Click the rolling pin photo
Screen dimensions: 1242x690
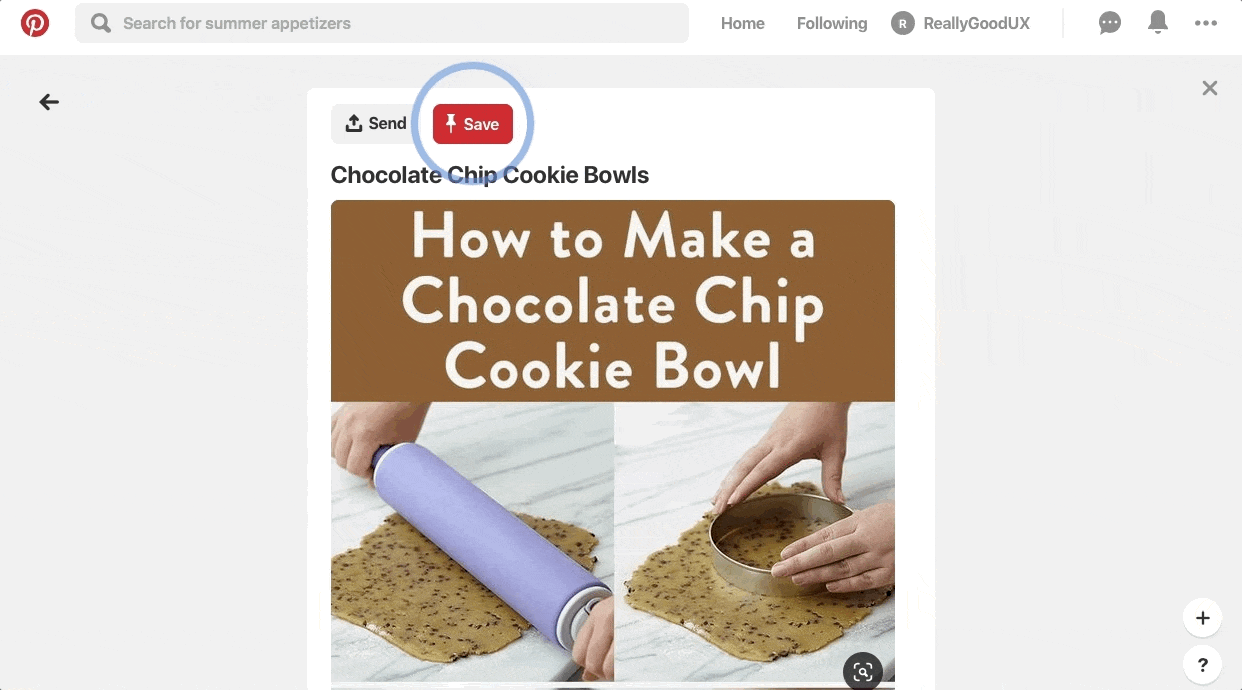pyautogui.click(x=472, y=542)
